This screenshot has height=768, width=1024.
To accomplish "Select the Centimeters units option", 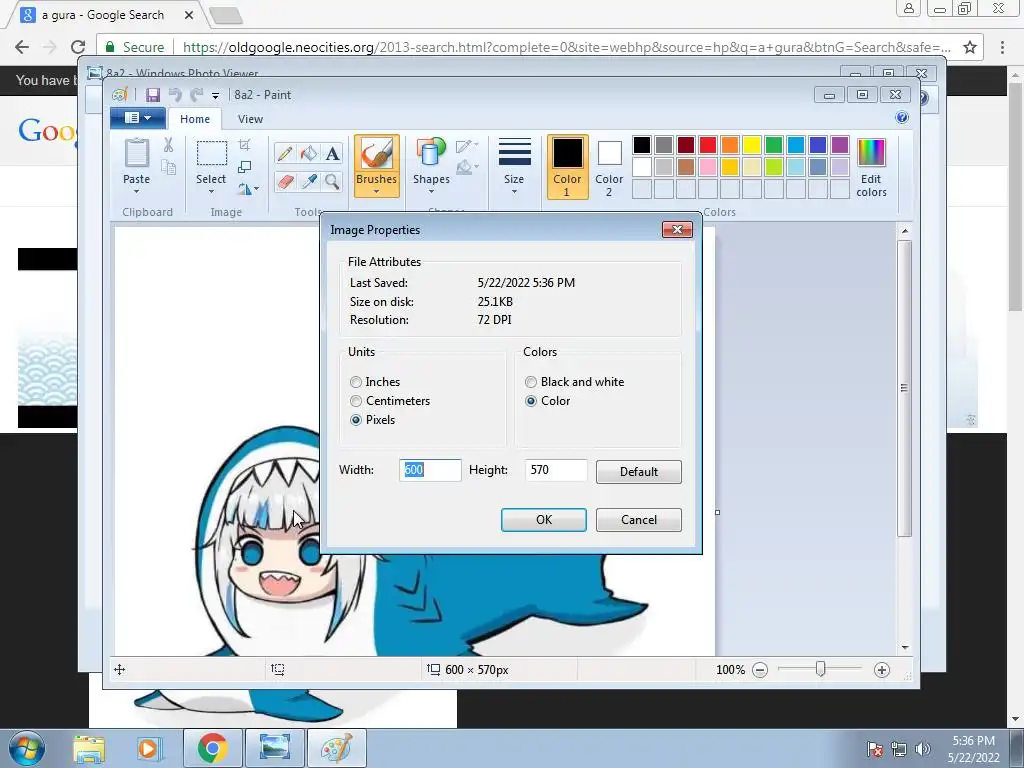I will click(390, 401).
